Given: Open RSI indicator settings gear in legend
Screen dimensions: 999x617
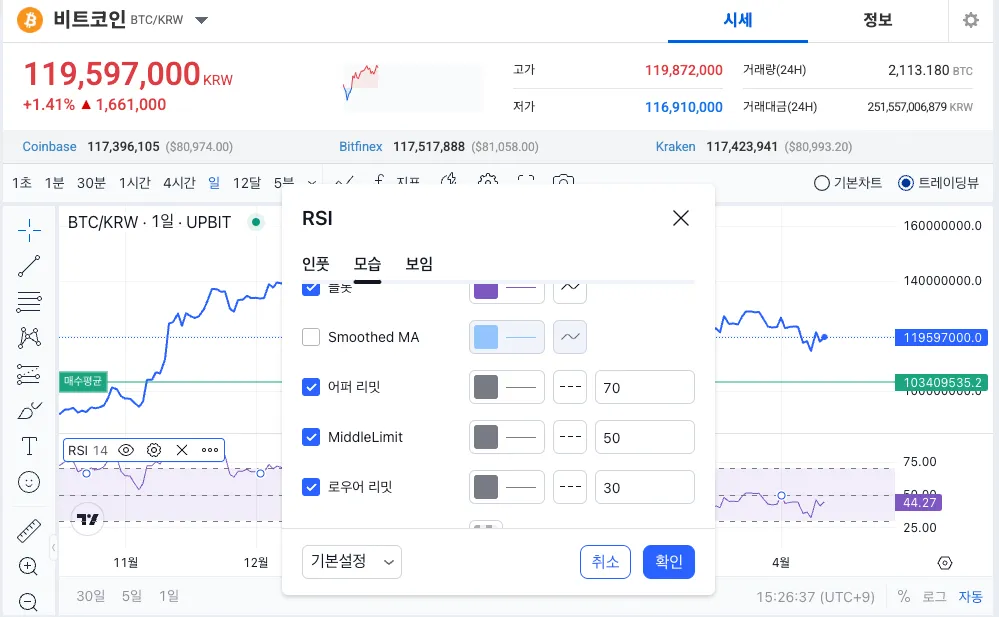Looking at the screenshot, I should point(154,450).
